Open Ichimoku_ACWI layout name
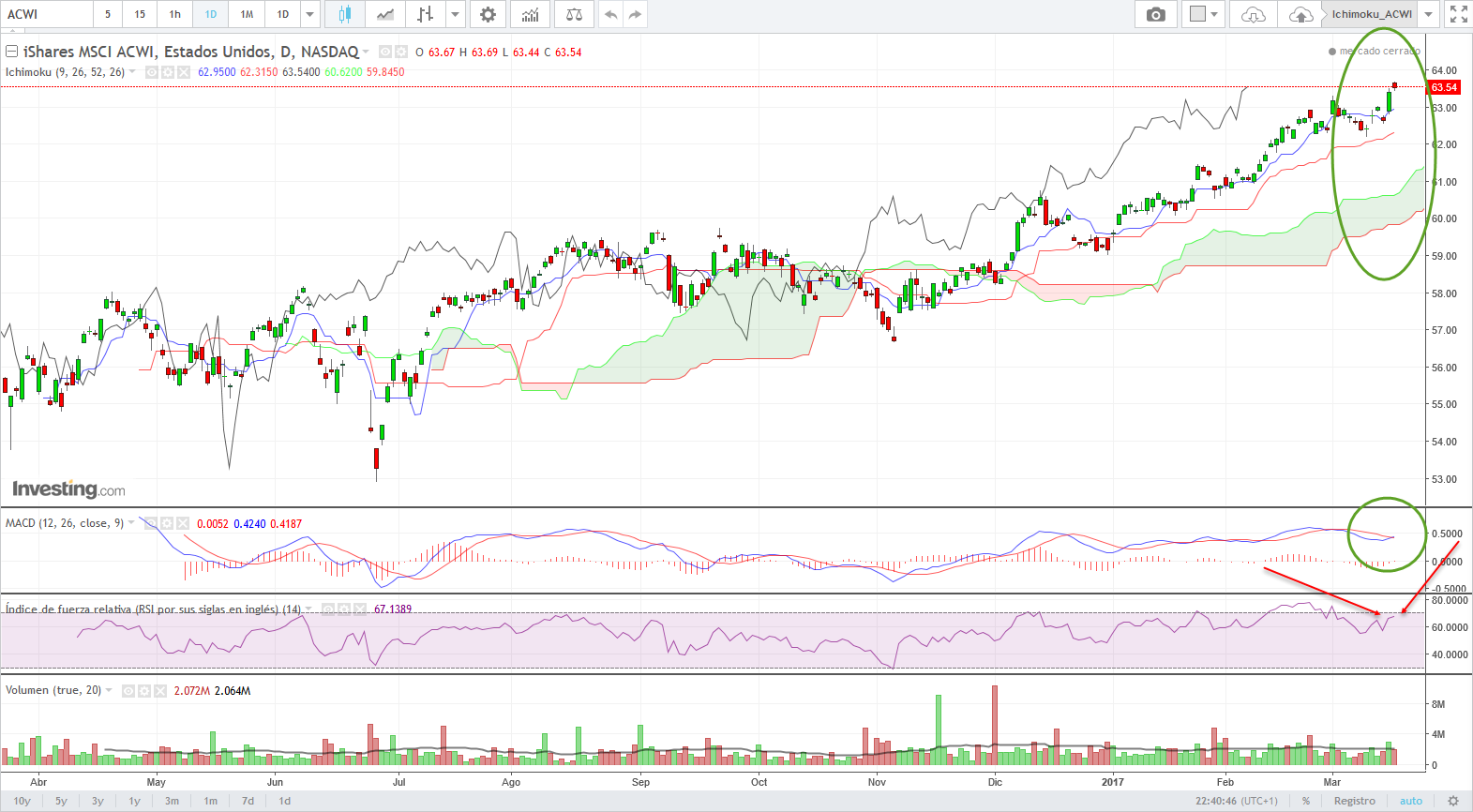This screenshot has height=812, width=1473. (x=1371, y=14)
